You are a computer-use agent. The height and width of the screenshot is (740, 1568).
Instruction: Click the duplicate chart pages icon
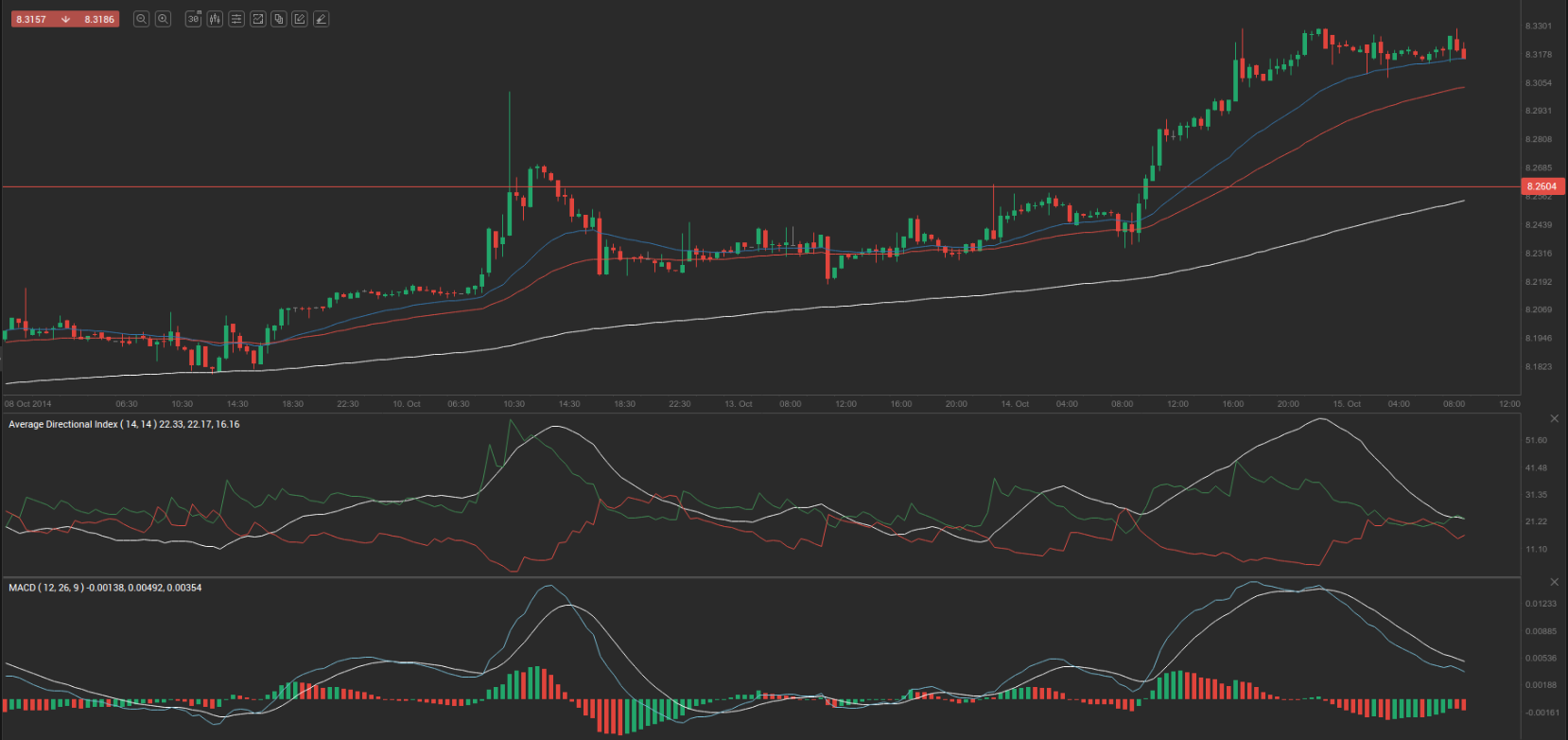[279, 19]
